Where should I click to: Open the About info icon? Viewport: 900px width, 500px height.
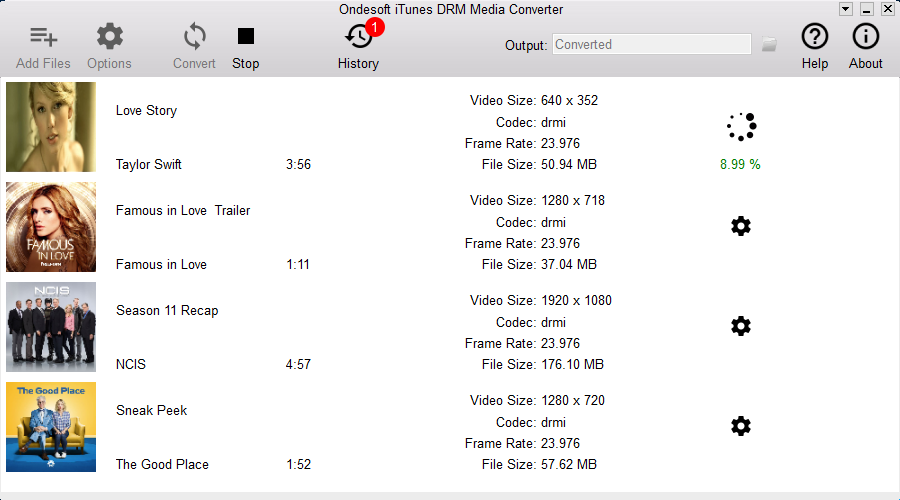(865, 37)
